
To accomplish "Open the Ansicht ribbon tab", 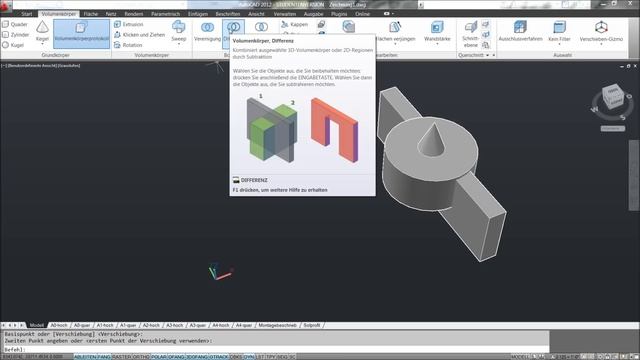I will (256, 14).
